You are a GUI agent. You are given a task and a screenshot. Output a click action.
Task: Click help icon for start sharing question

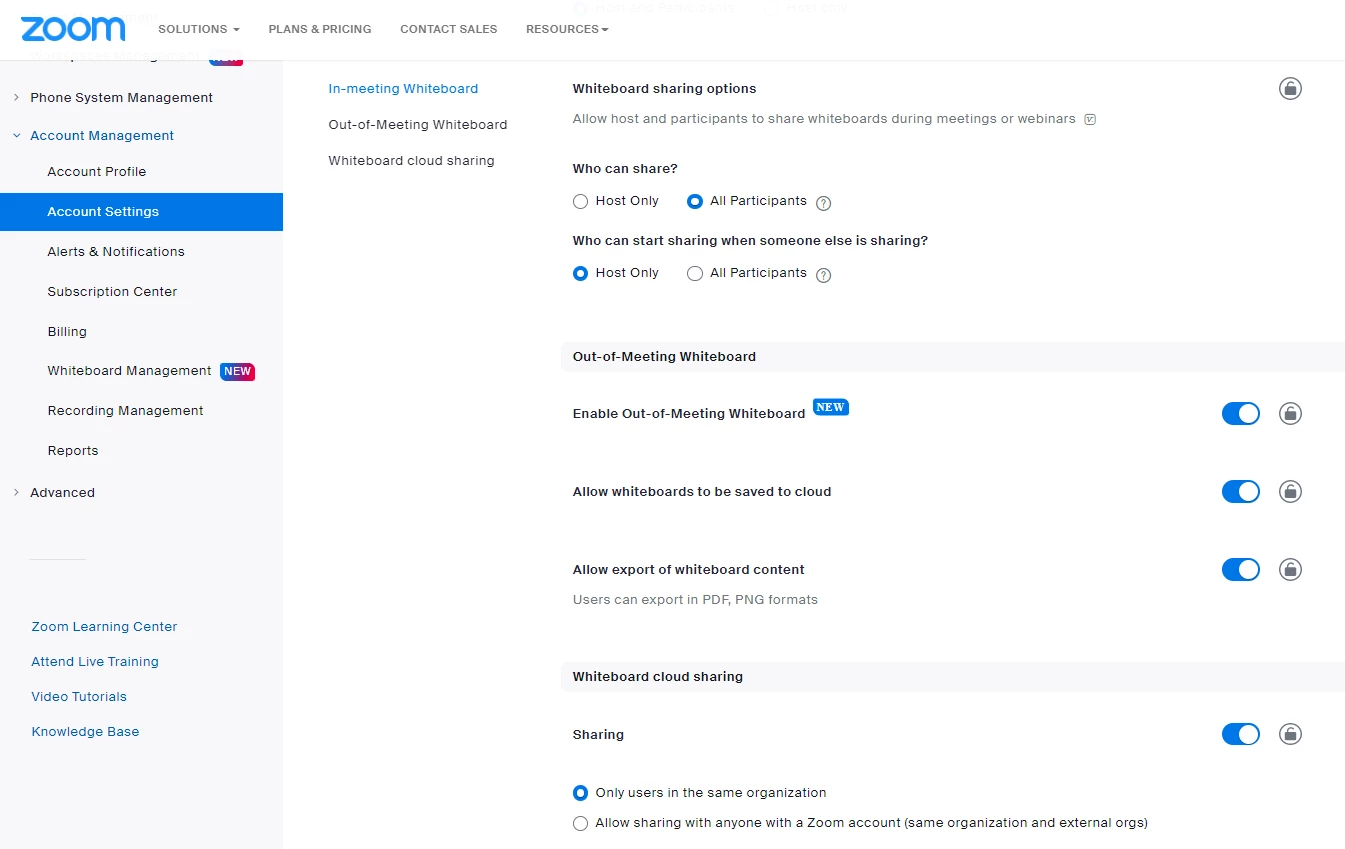[x=824, y=275]
